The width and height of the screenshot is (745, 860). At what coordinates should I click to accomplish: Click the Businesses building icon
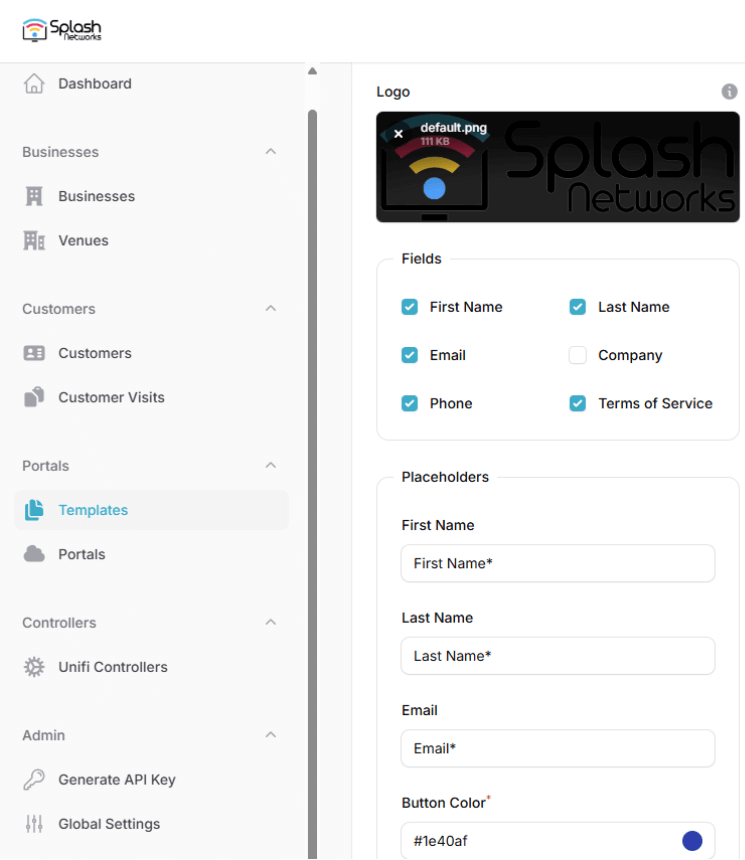tap(34, 196)
